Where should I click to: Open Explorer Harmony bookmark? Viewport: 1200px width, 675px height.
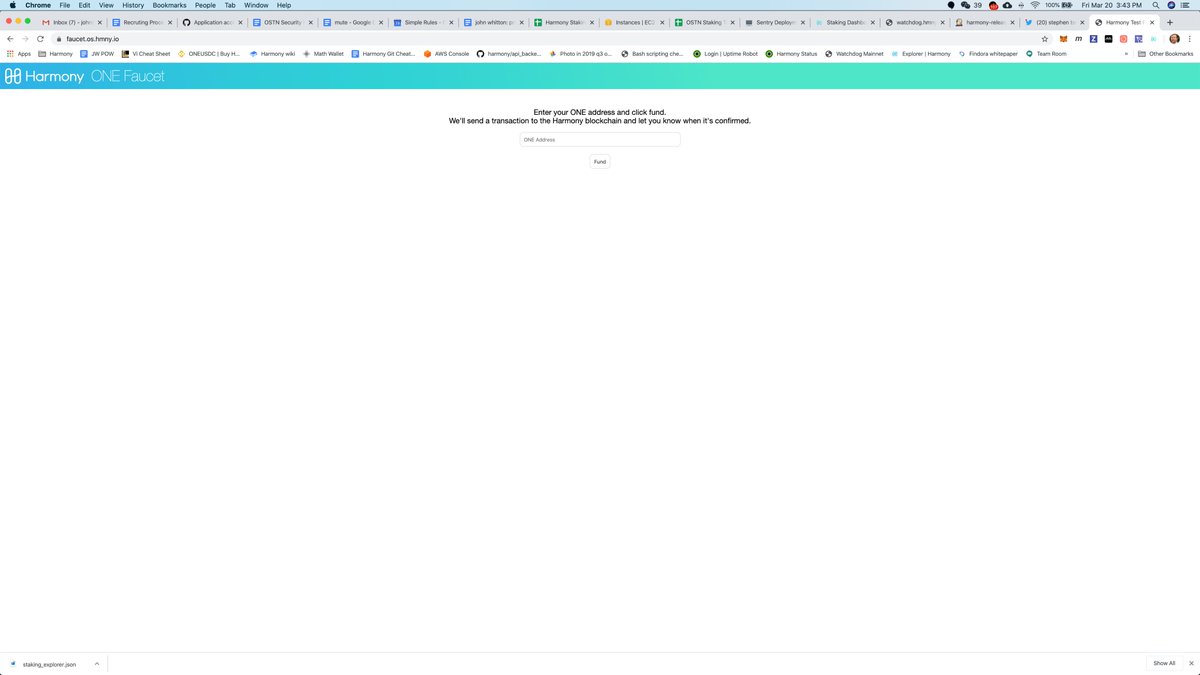pos(921,53)
